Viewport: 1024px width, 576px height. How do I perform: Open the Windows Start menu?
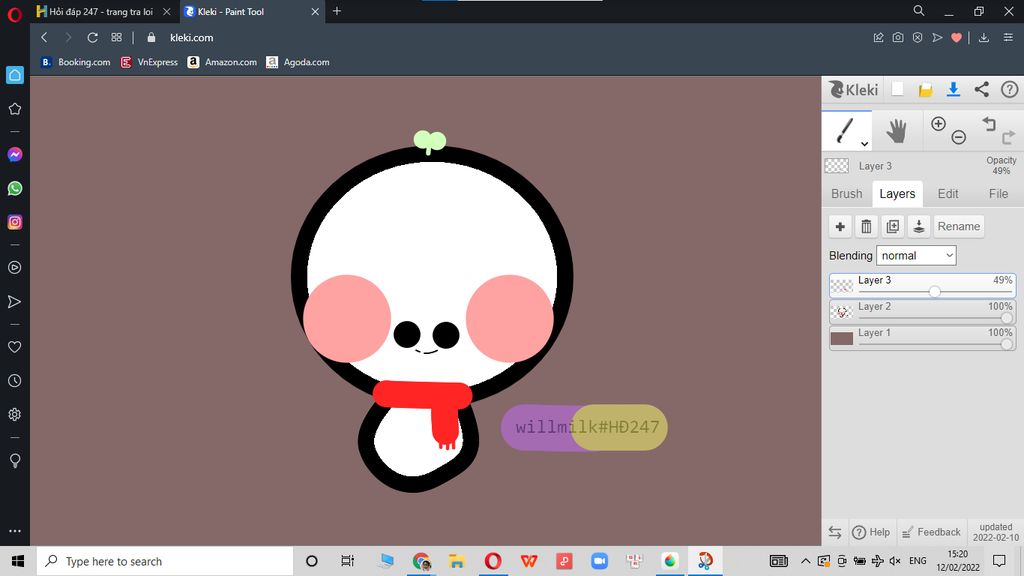click(x=18, y=561)
